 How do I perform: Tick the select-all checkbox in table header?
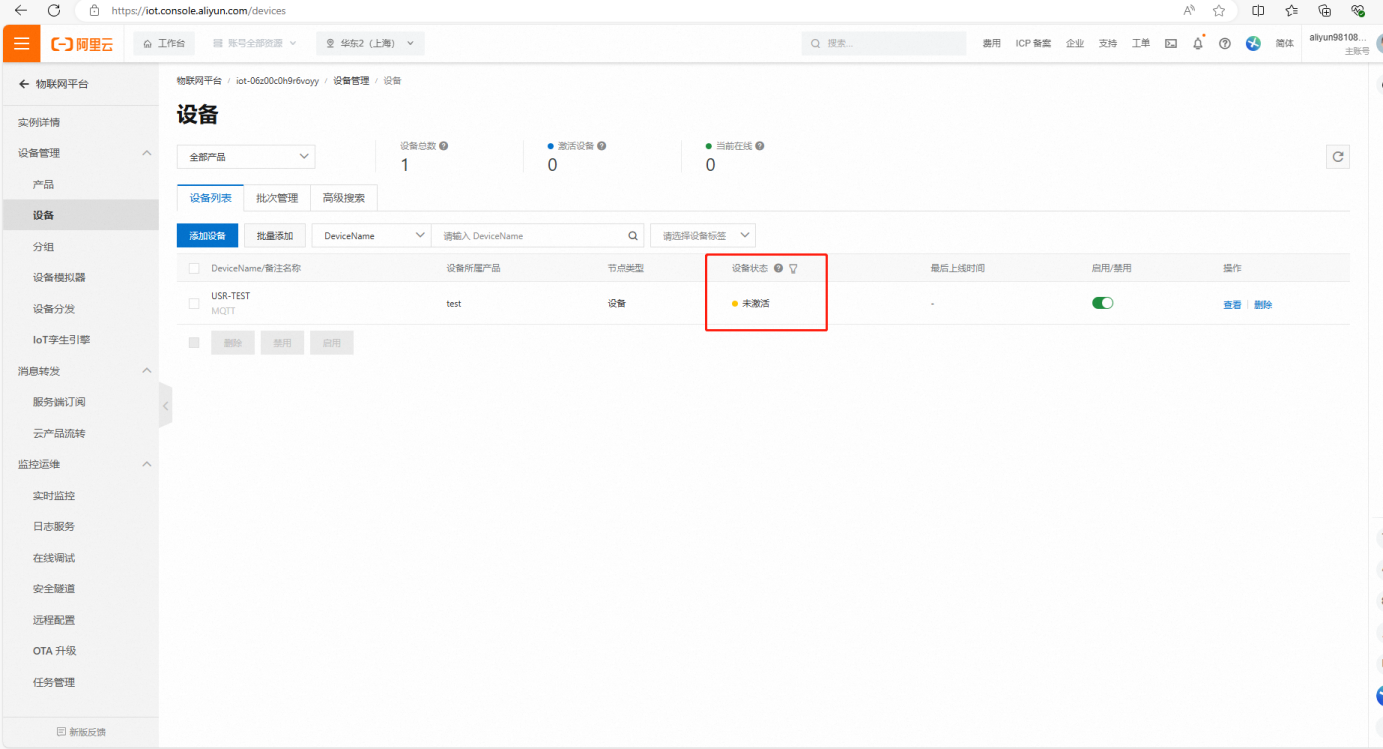point(194,269)
